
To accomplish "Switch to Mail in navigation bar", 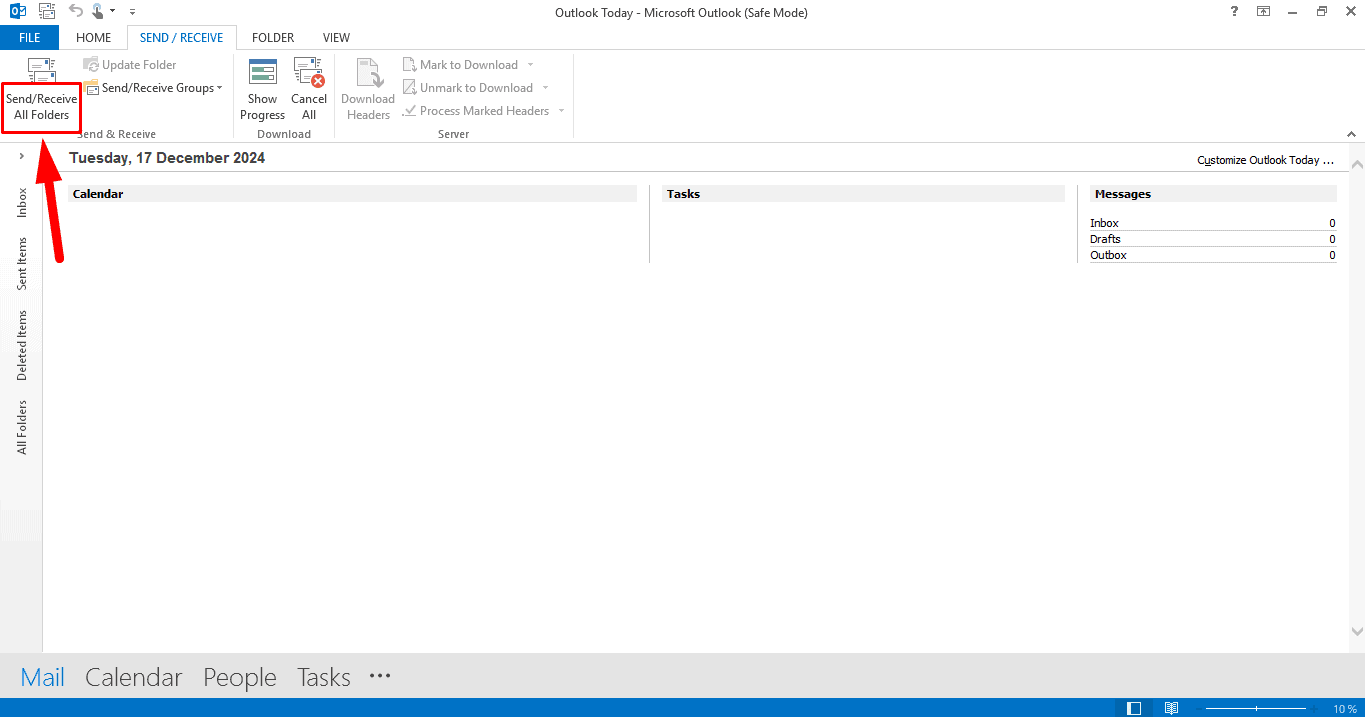I will [43, 677].
